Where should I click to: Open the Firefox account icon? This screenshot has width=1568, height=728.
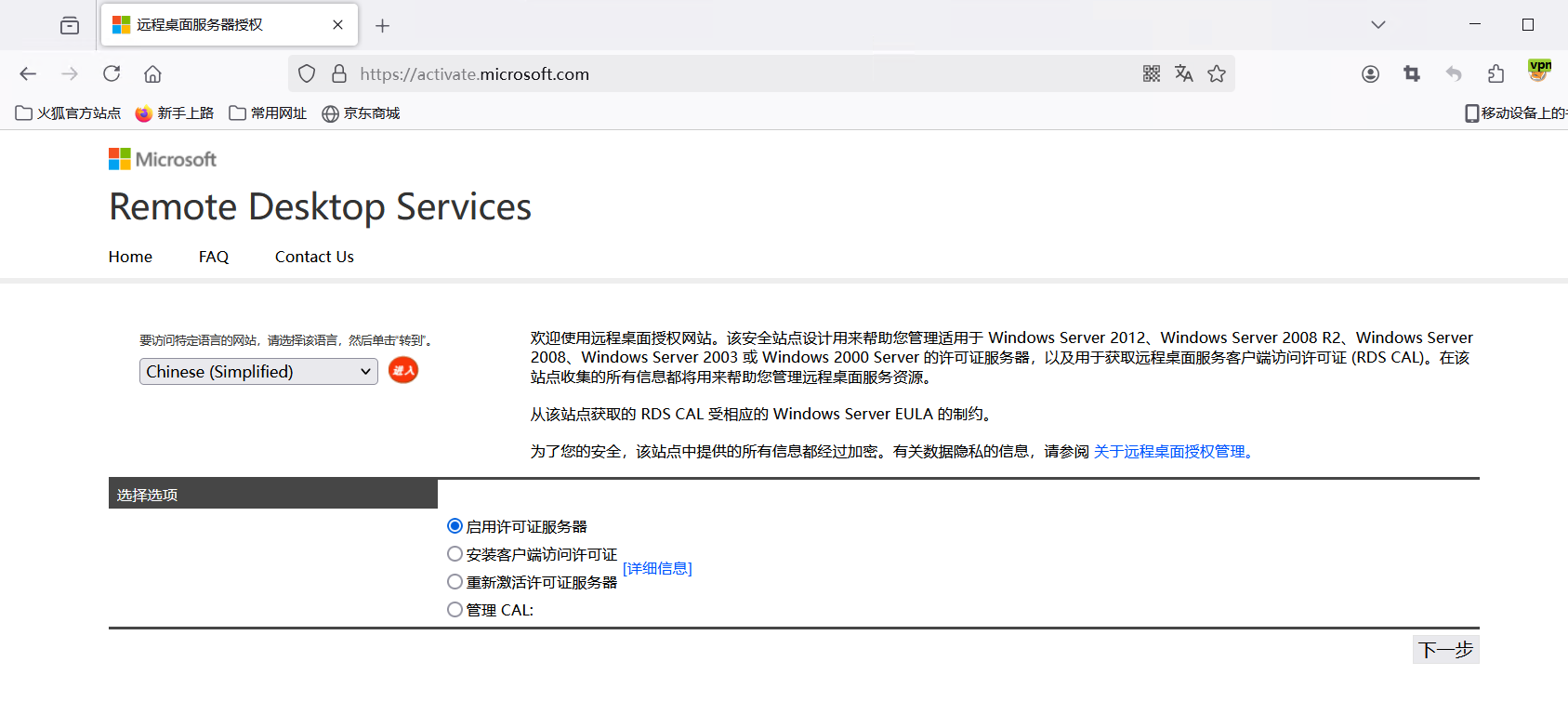(1370, 74)
